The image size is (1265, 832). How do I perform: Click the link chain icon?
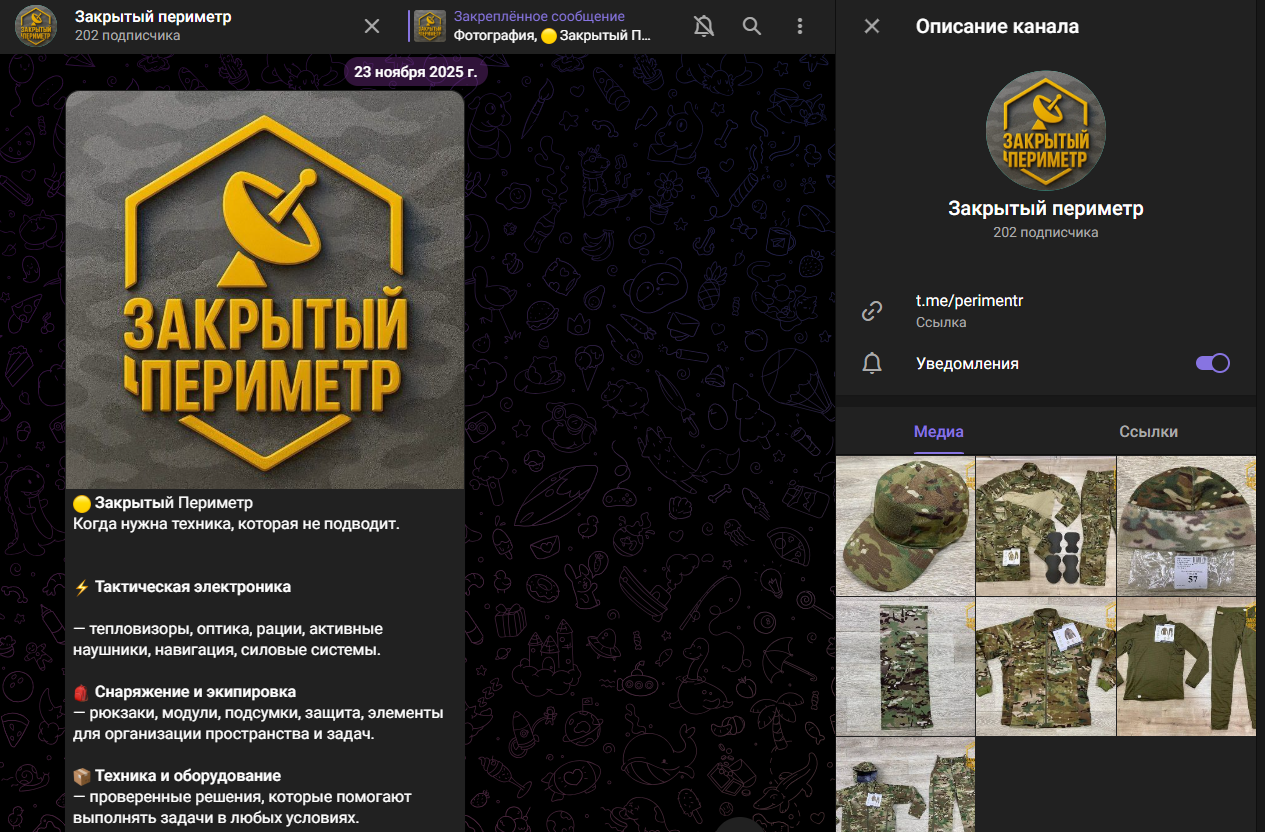(872, 311)
